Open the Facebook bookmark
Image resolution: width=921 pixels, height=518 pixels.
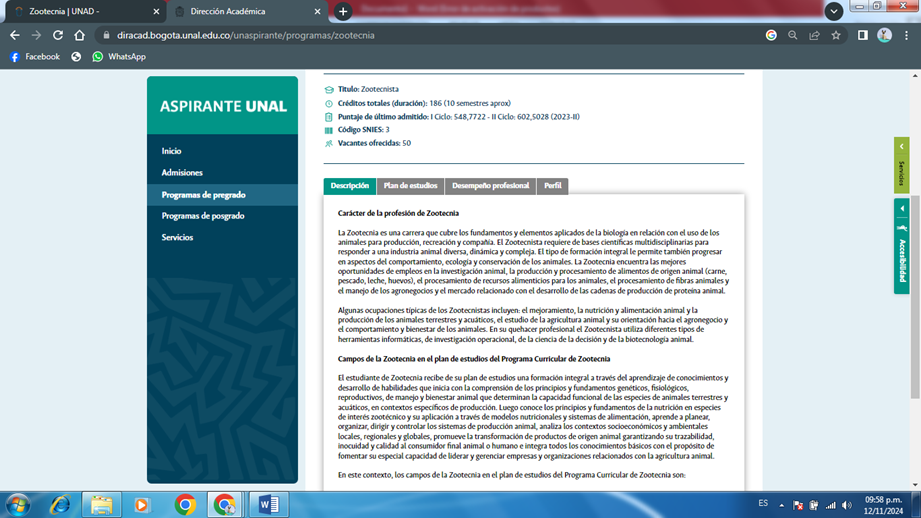pos(34,57)
